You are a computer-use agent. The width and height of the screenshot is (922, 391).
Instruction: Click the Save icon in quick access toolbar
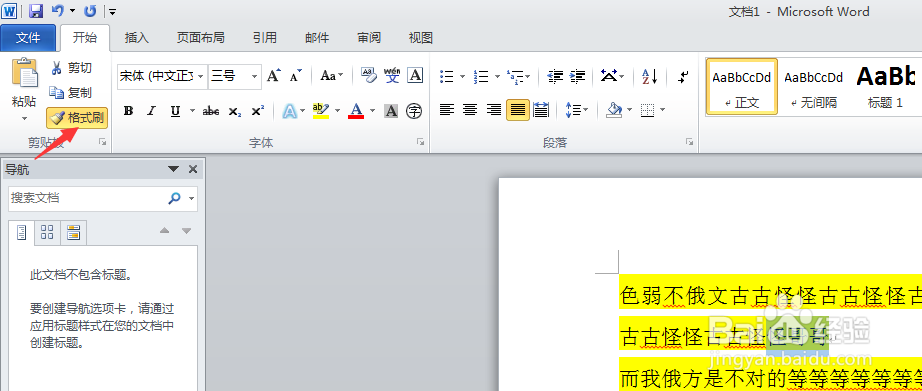(35, 11)
